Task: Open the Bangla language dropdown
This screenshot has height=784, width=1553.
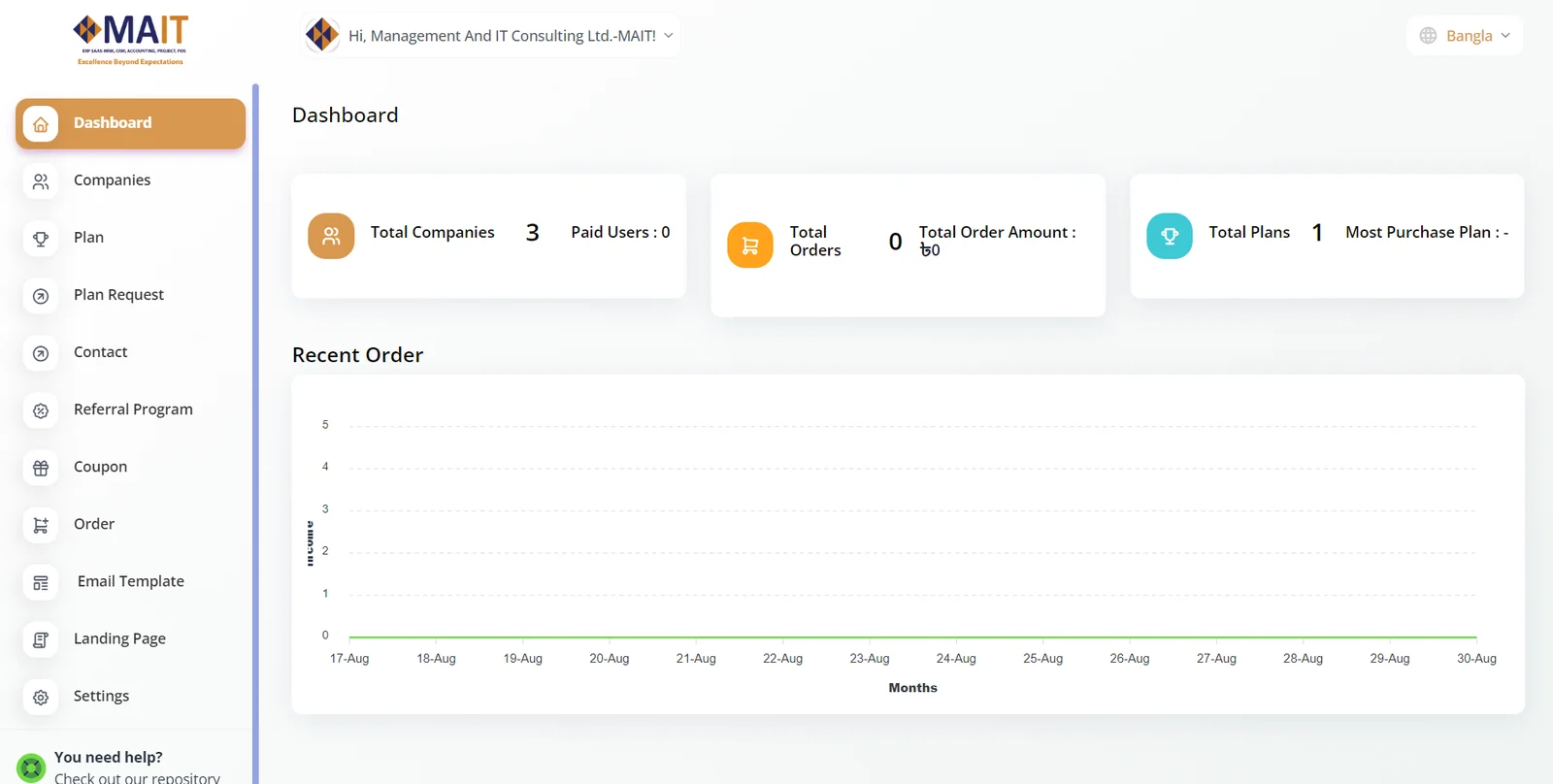Action: (1465, 36)
